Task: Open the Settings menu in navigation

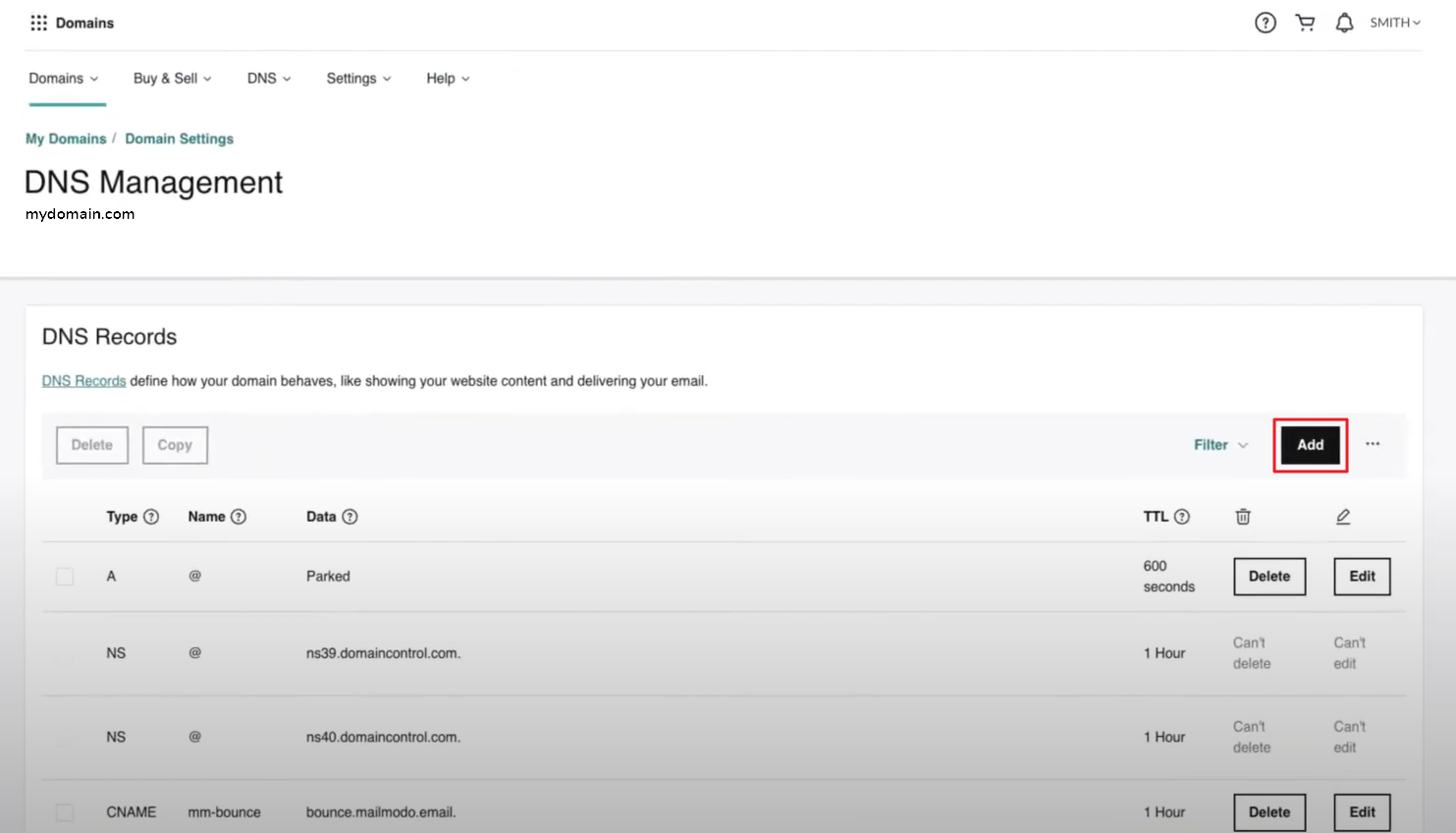Action: tap(358, 79)
